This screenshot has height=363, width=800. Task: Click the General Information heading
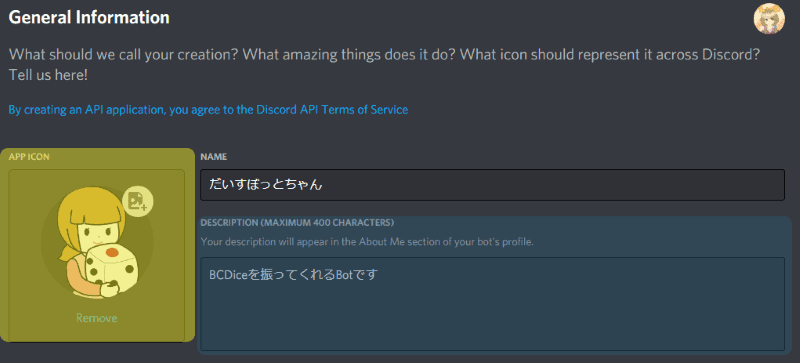point(89,17)
